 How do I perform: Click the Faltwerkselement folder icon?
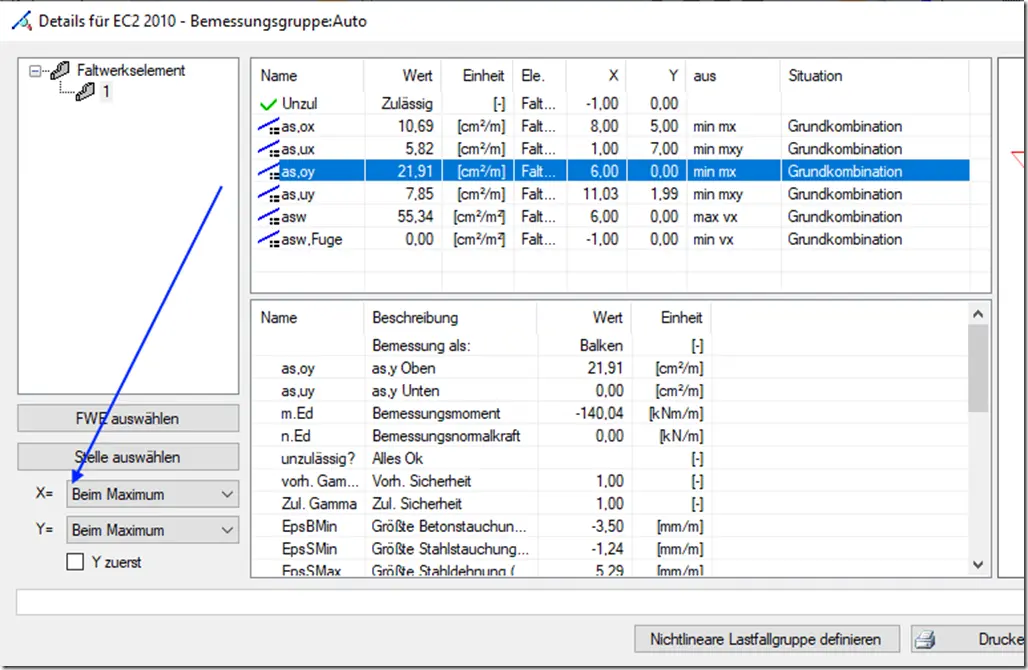tap(60, 69)
